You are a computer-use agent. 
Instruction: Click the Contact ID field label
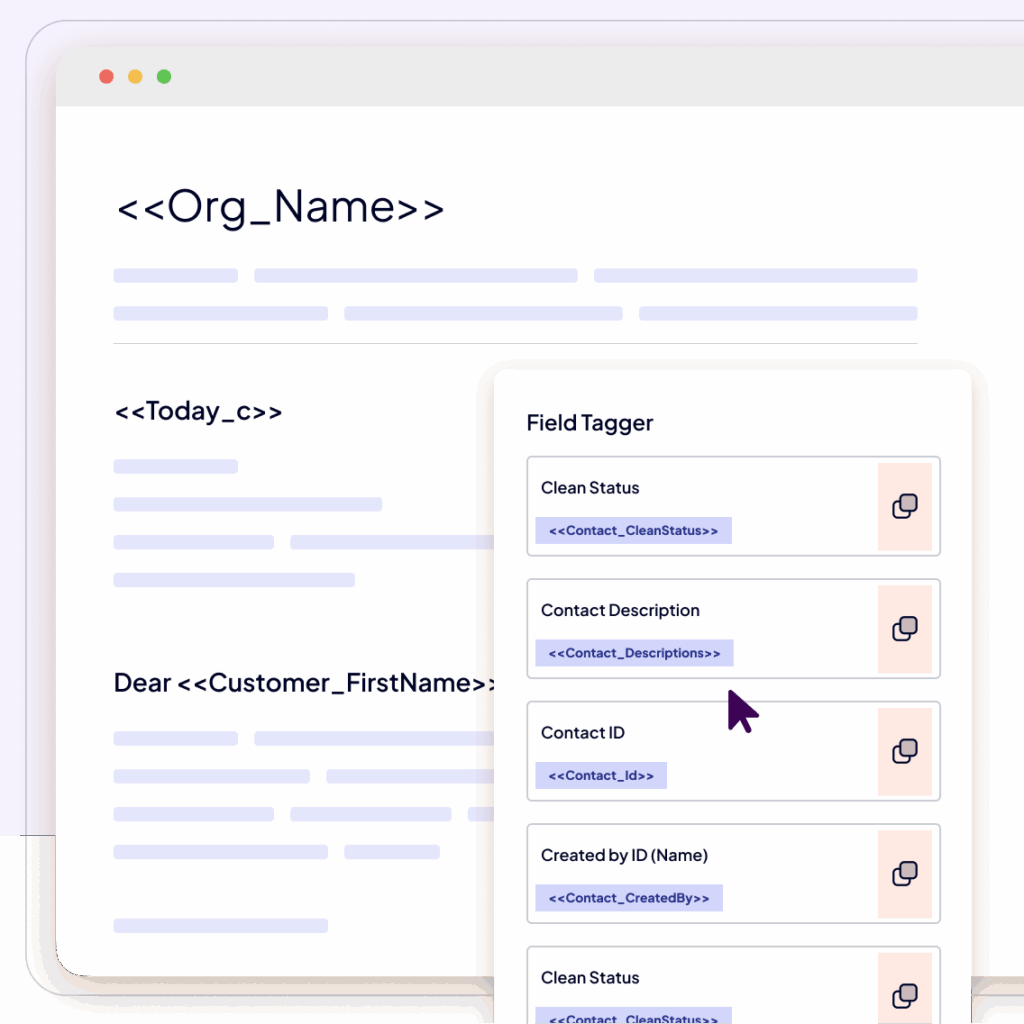583,733
